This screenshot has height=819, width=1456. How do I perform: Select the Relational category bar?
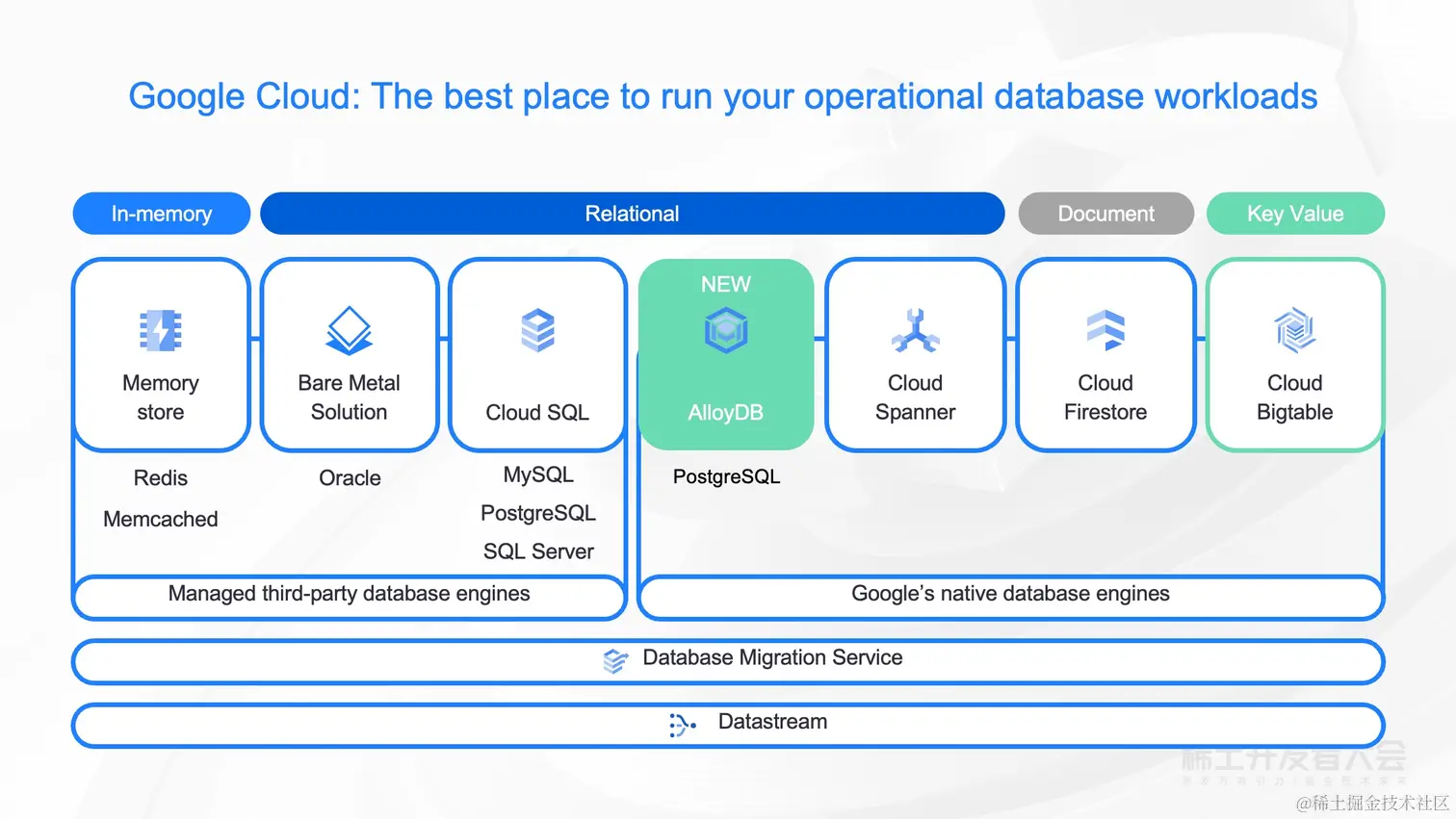click(x=633, y=214)
